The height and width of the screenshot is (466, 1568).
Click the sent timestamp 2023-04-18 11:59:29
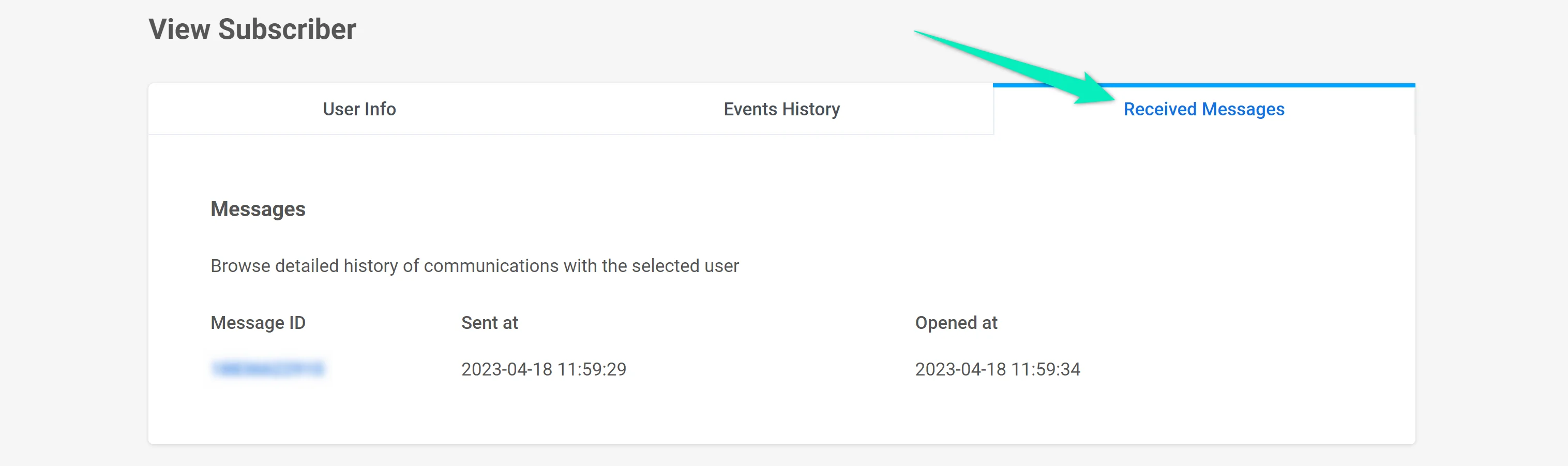[543, 369]
